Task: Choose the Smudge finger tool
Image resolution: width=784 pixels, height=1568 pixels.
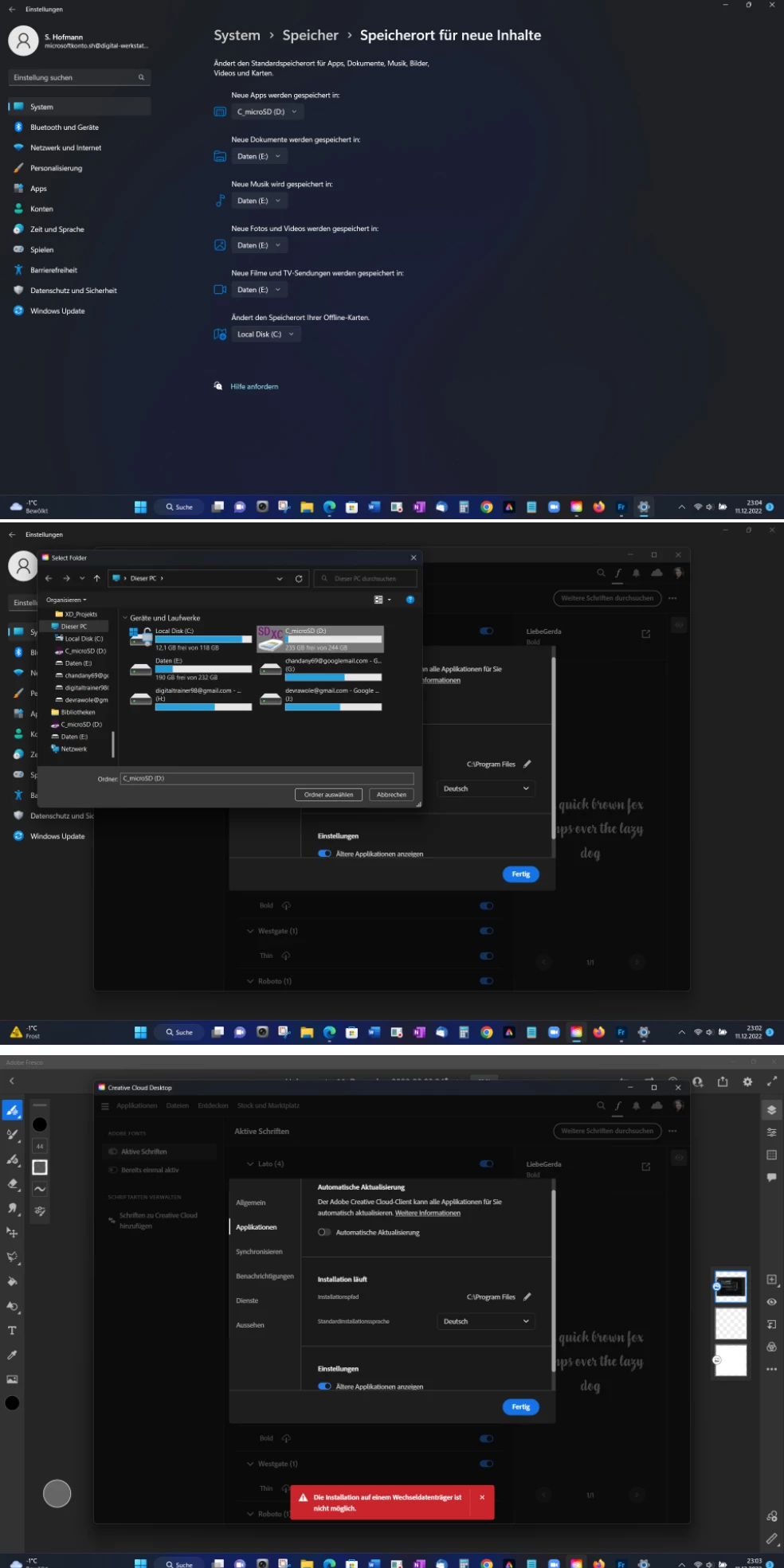Action: click(13, 1208)
